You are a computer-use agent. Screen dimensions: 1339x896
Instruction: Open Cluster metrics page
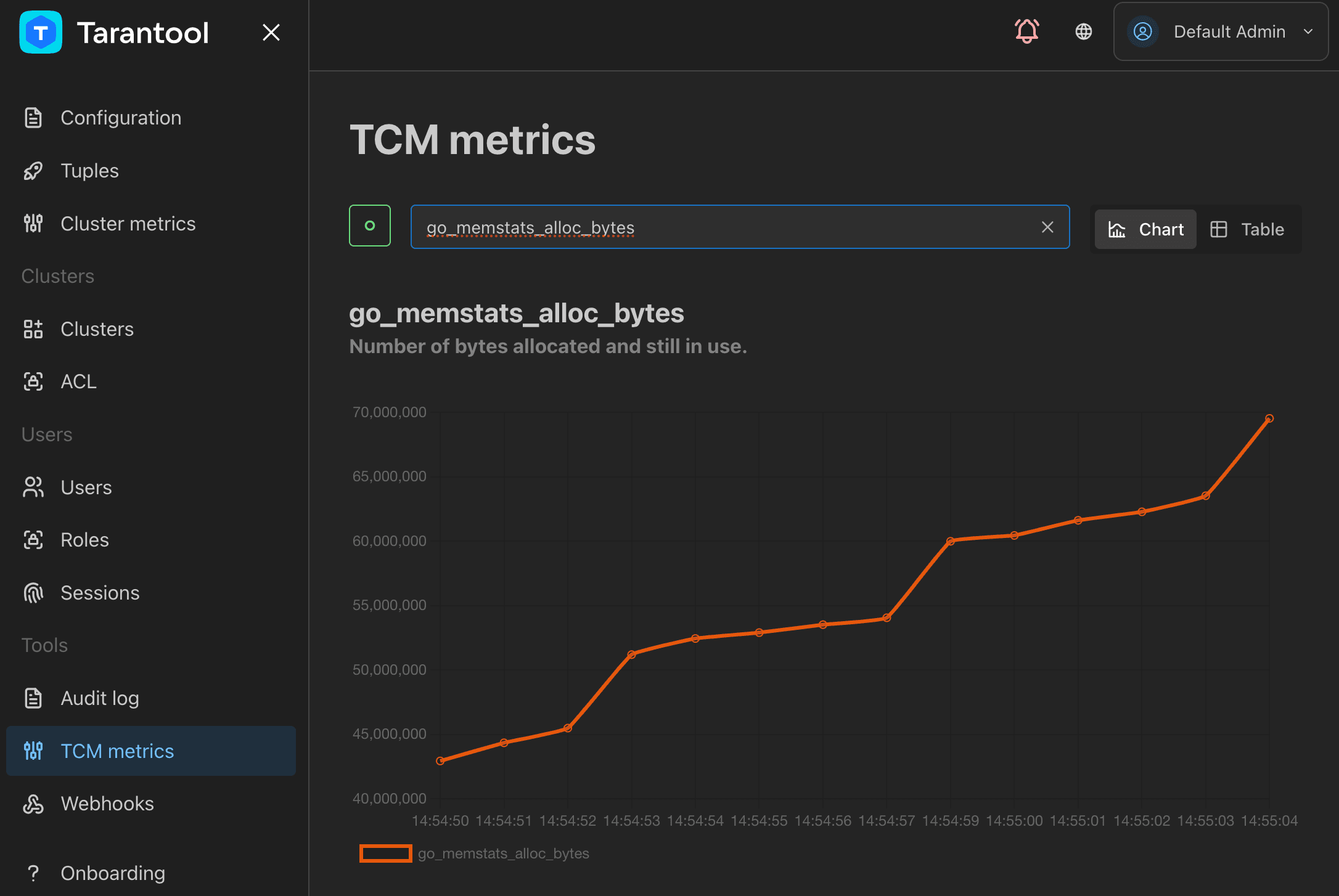(151, 224)
